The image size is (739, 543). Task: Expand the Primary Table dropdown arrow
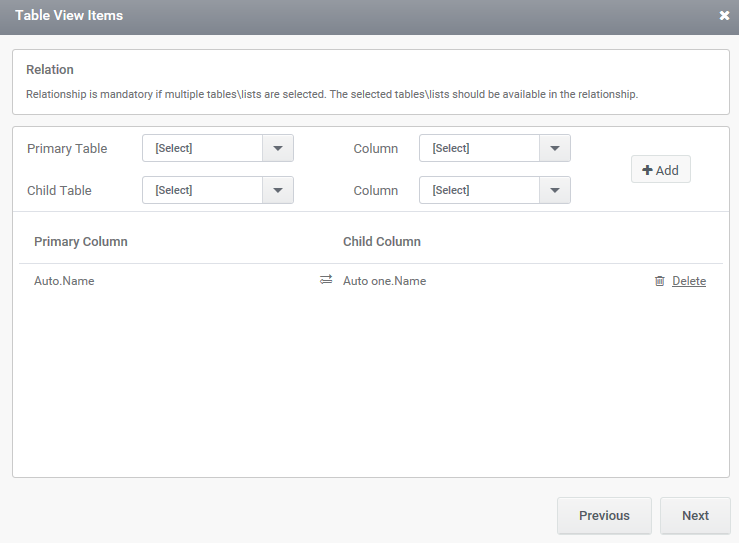pyautogui.click(x=277, y=148)
